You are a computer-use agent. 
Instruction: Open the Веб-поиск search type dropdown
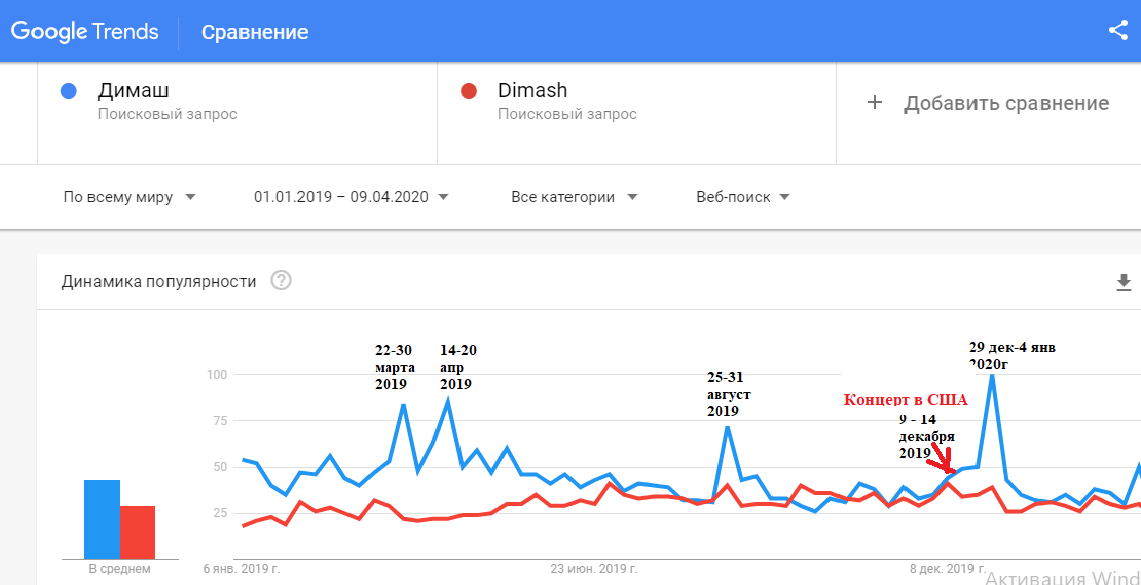[x=743, y=197]
